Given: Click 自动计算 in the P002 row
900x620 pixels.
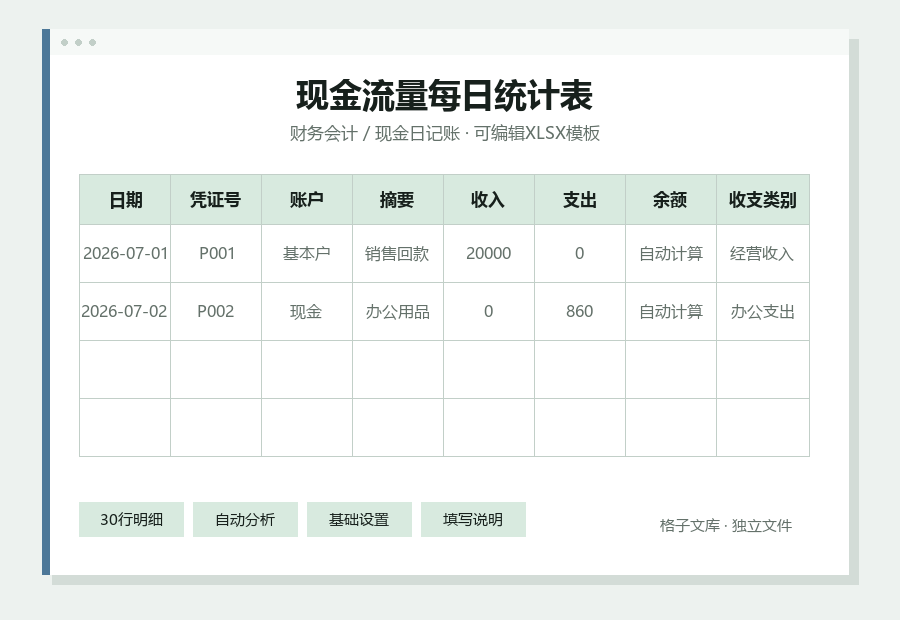Looking at the screenshot, I should point(671,312).
